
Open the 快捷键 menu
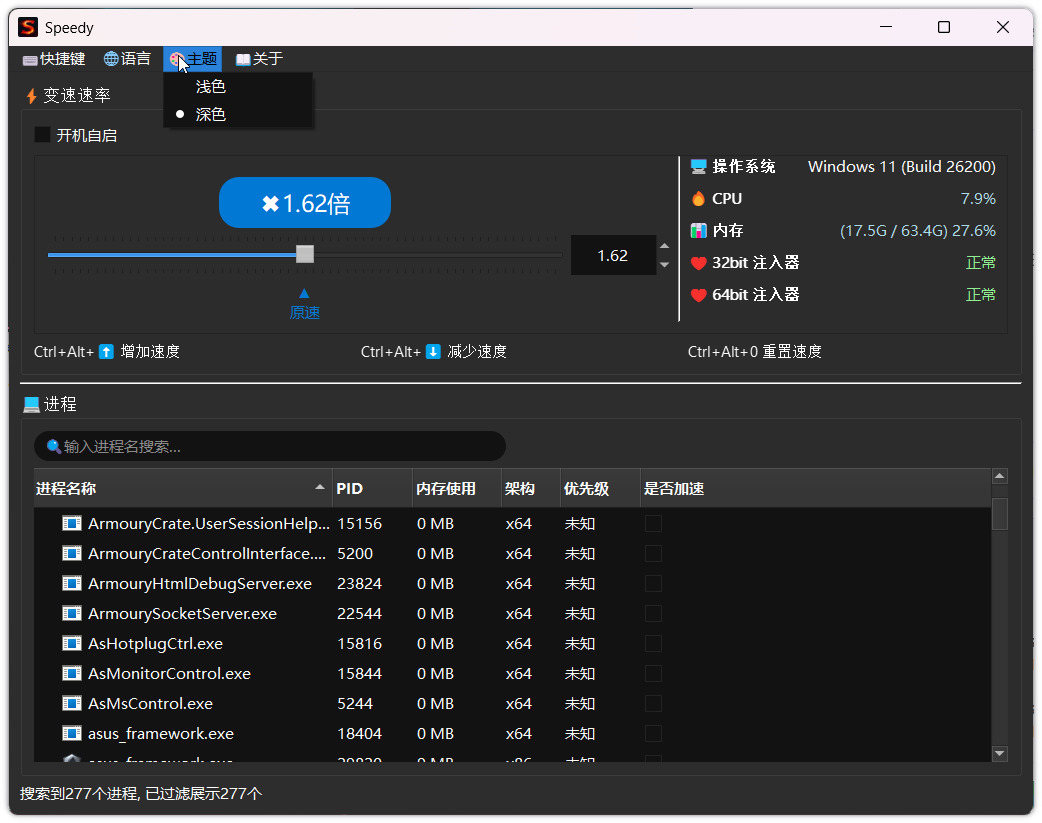click(53, 59)
